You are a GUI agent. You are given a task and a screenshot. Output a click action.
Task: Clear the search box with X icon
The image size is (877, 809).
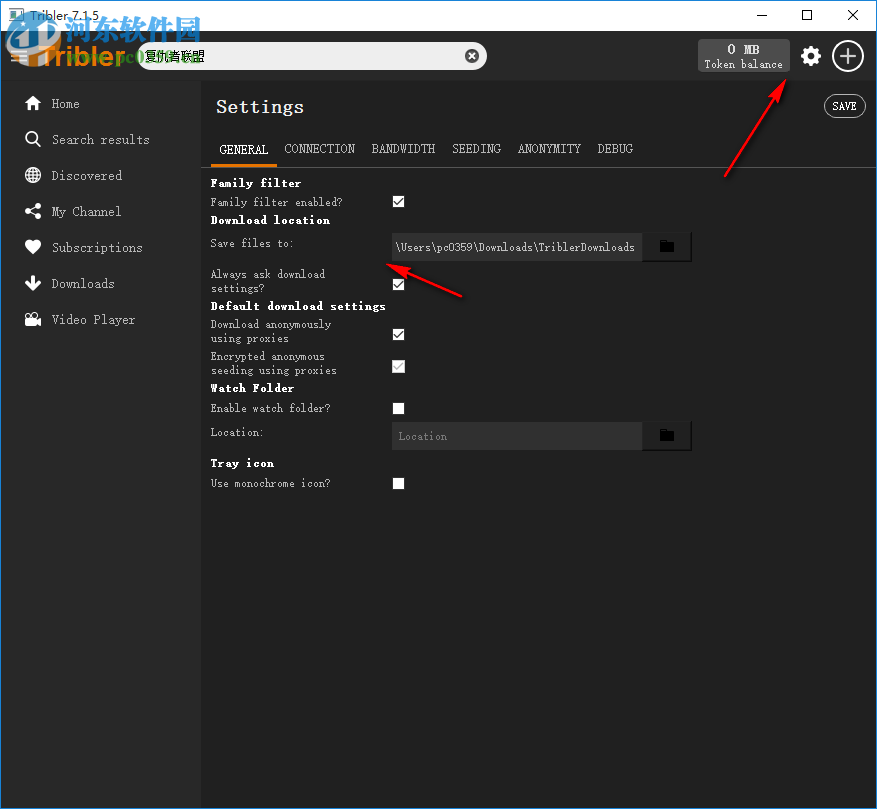[472, 55]
